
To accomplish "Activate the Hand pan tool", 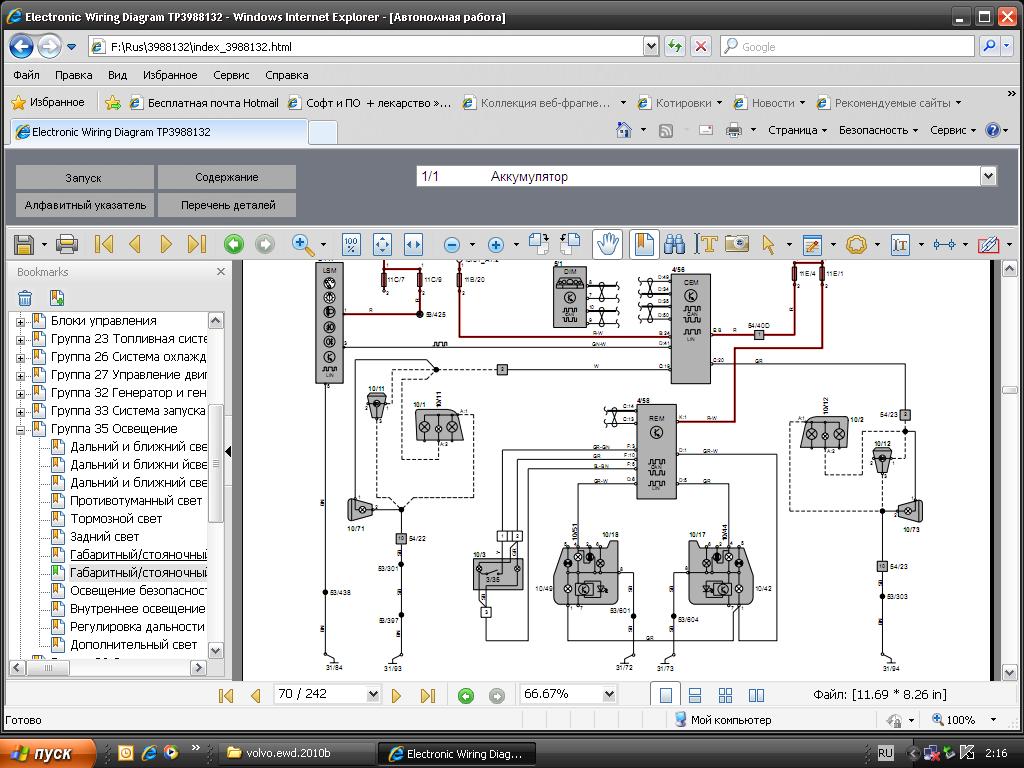I will pyautogui.click(x=607, y=244).
